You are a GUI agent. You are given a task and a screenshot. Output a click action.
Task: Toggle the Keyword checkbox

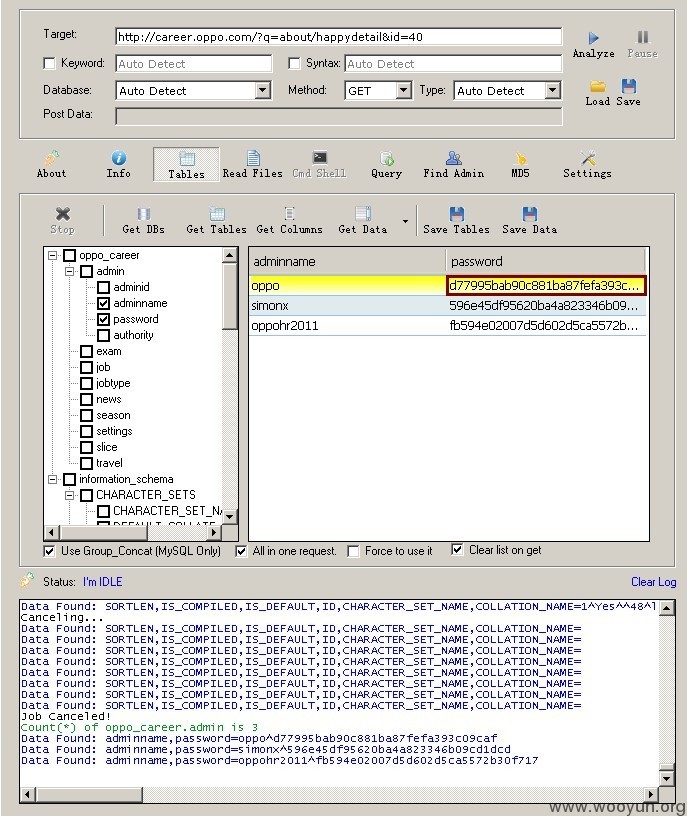[49, 63]
